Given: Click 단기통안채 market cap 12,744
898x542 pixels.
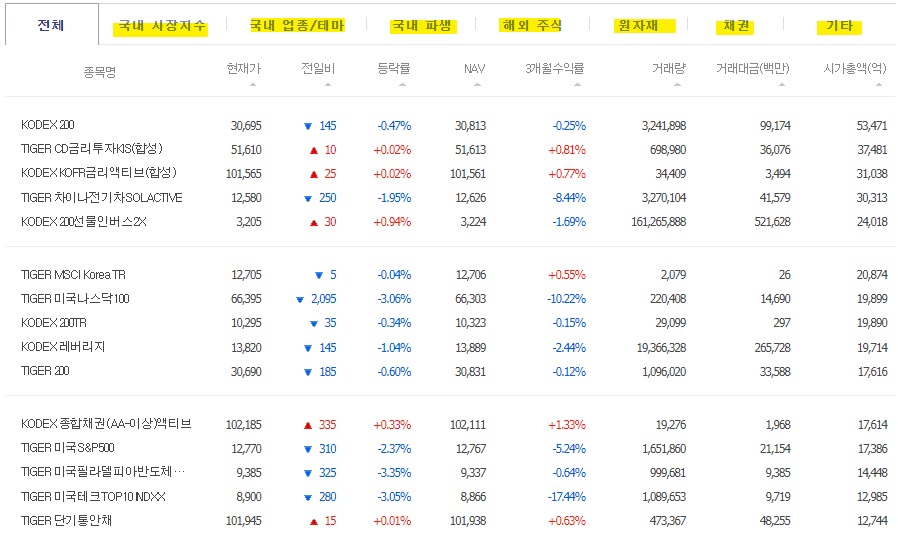Looking at the screenshot, I should (872, 521).
